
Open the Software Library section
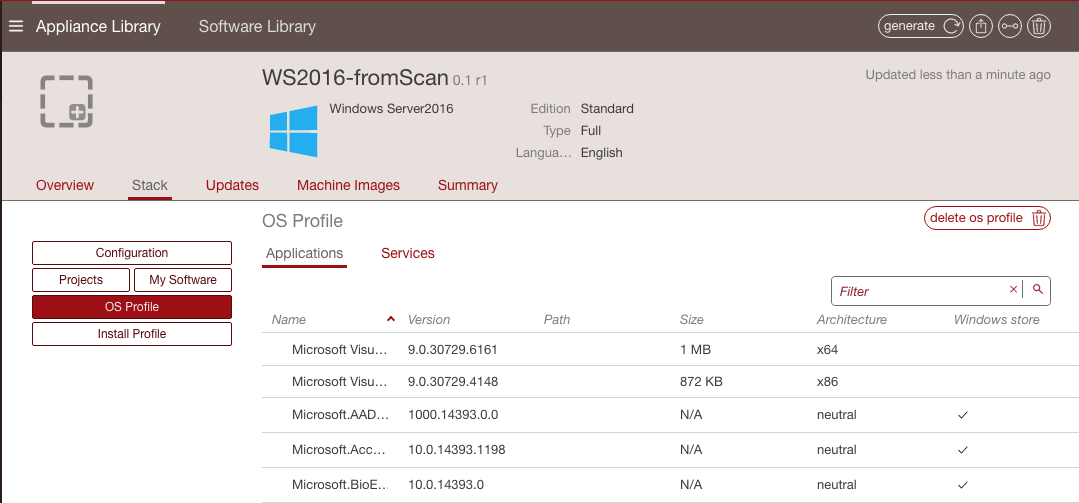257,27
